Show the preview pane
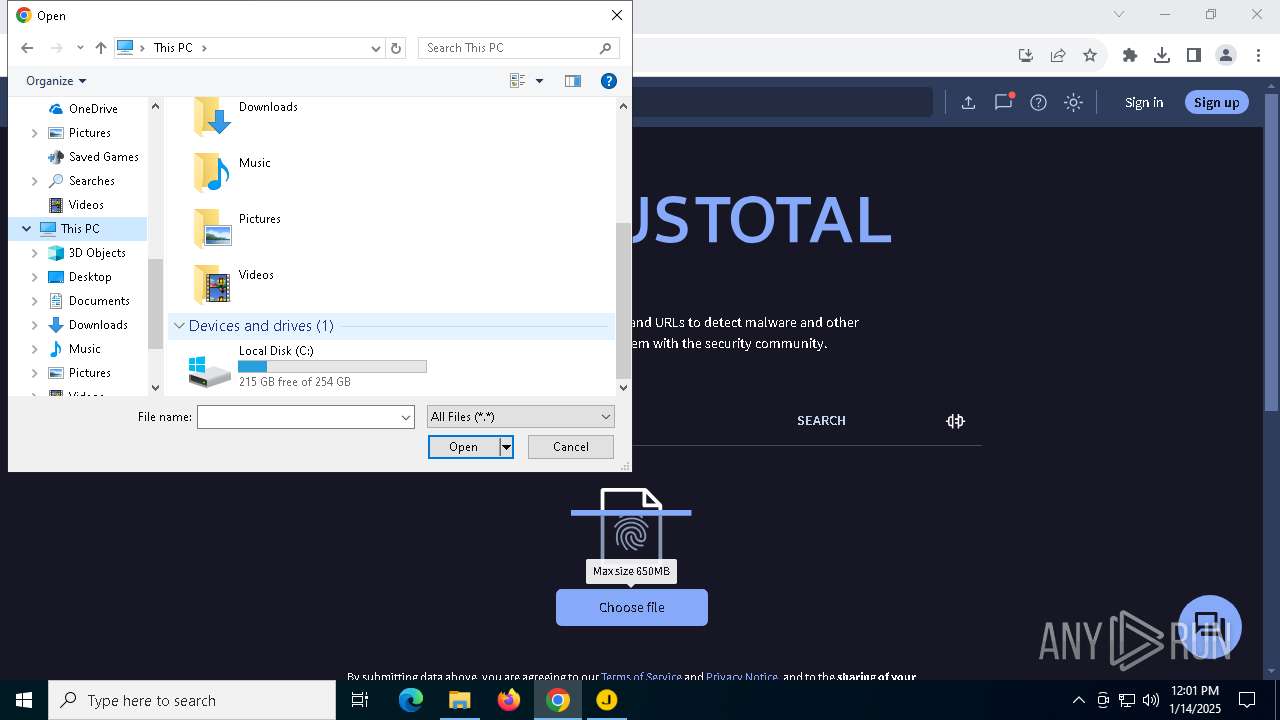 573,81
